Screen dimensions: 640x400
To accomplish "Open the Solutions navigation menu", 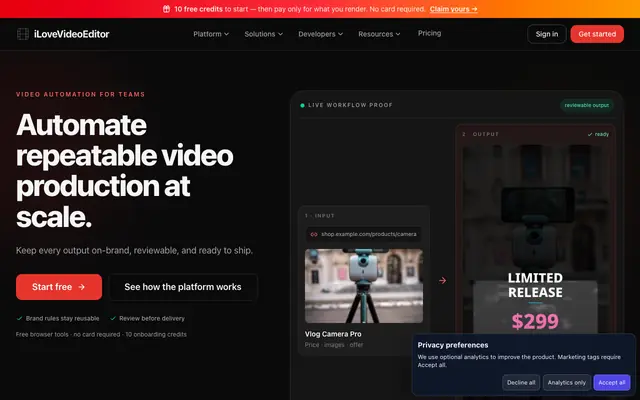I will [264, 34].
